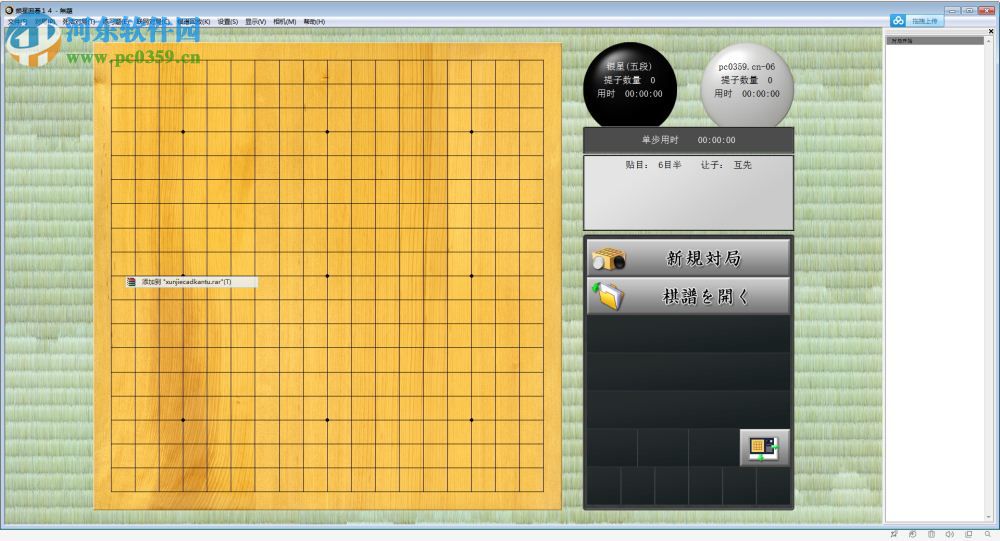Click the window square icon in bottom bar

point(969,534)
